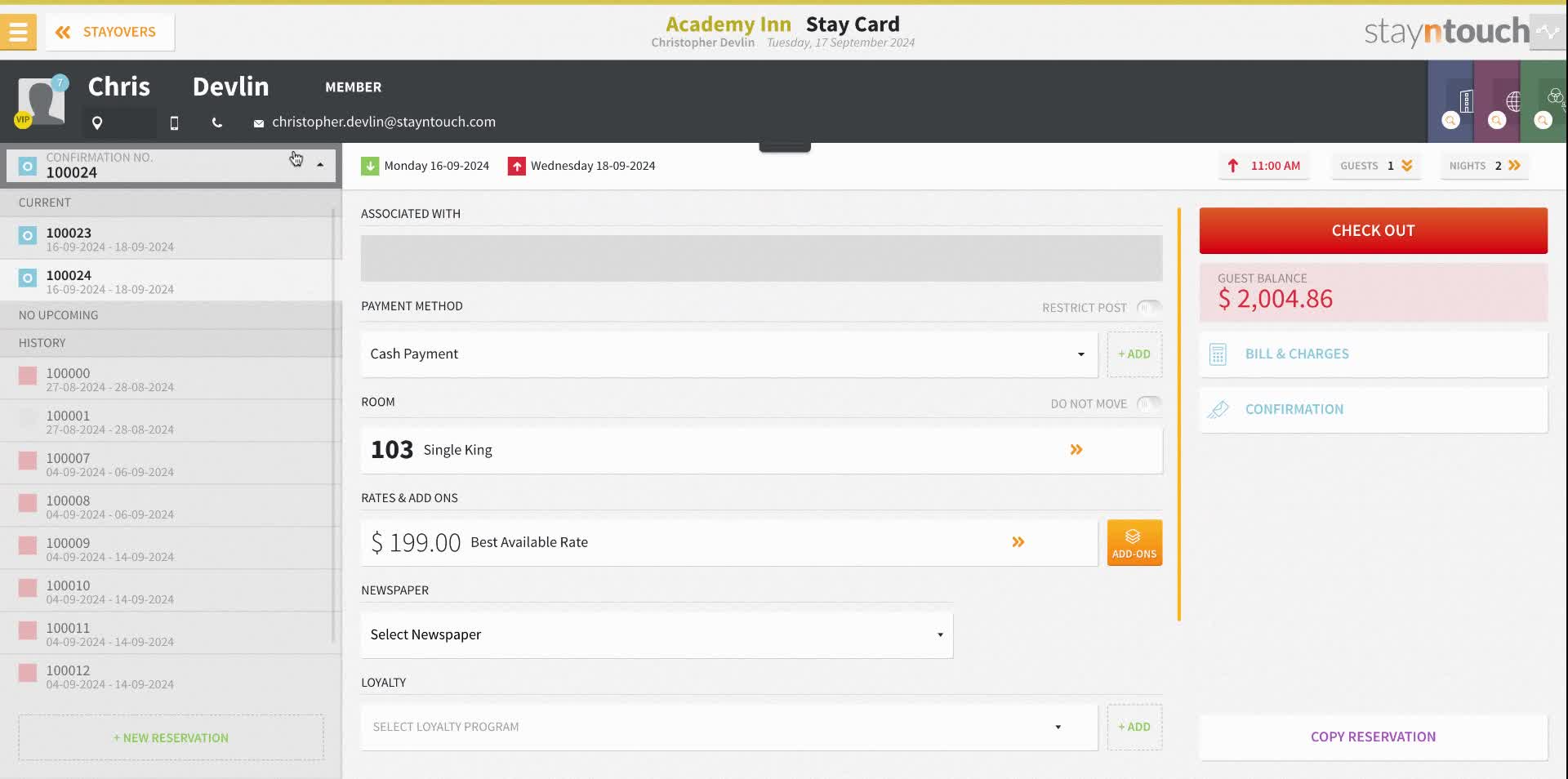Click the MEMBER label

(x=353, y=87)
